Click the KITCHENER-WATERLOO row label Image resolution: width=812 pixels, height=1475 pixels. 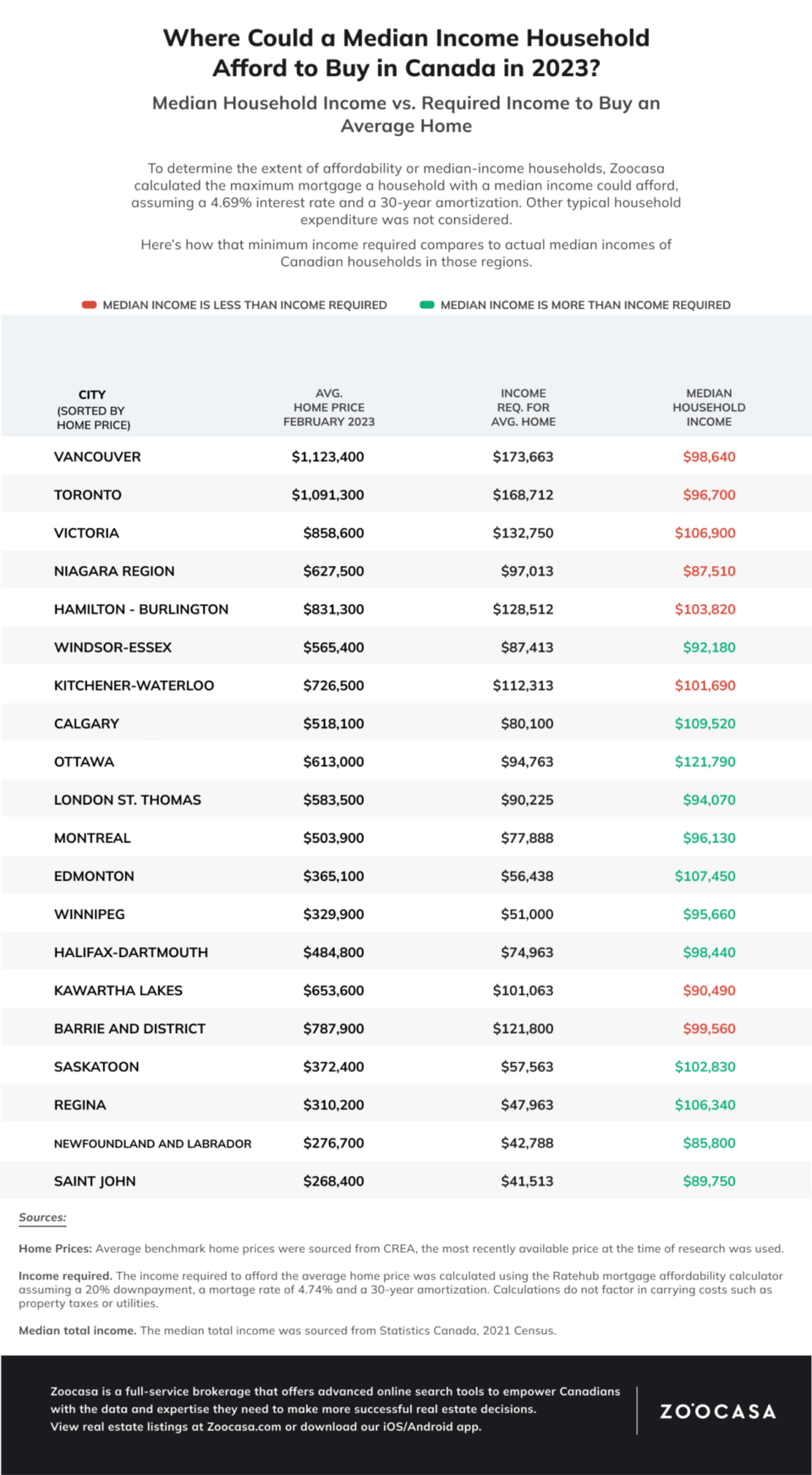click(134, 685)
